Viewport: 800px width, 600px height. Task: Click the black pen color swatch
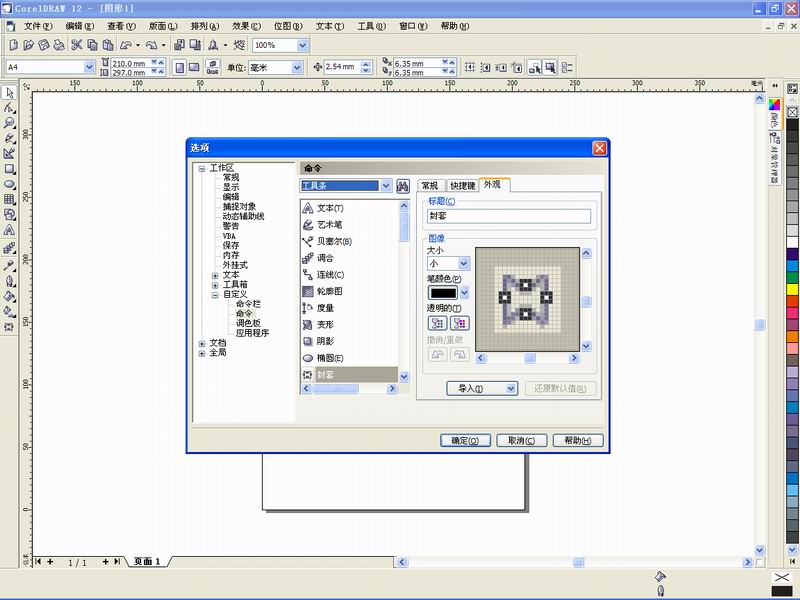[x=443, y=293]
